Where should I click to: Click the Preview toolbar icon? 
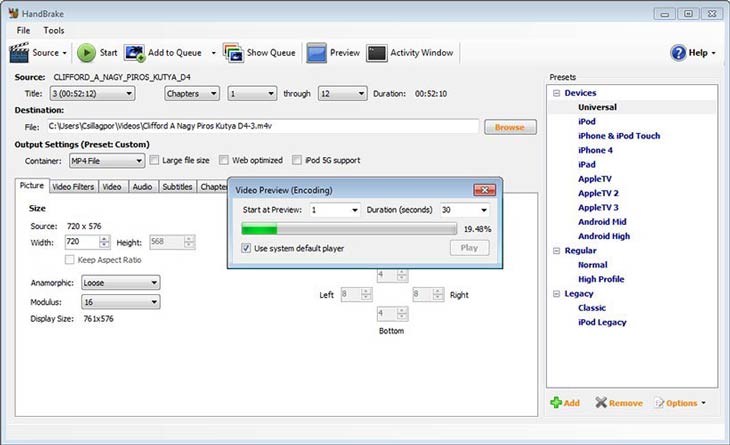point(316,53)
